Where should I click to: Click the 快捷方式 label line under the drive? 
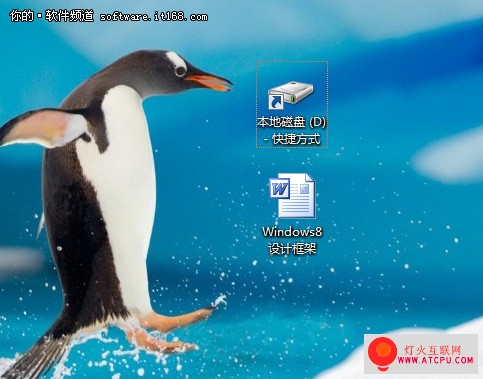(x=292, y=139)
